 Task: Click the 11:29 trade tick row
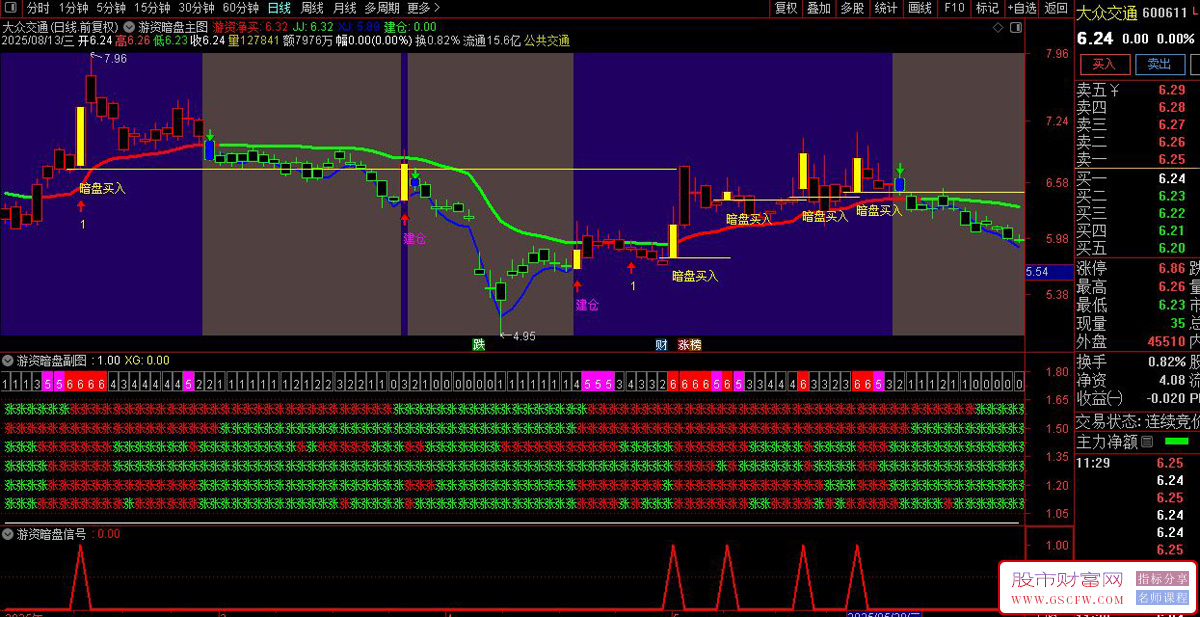[x=1138, y=463]
